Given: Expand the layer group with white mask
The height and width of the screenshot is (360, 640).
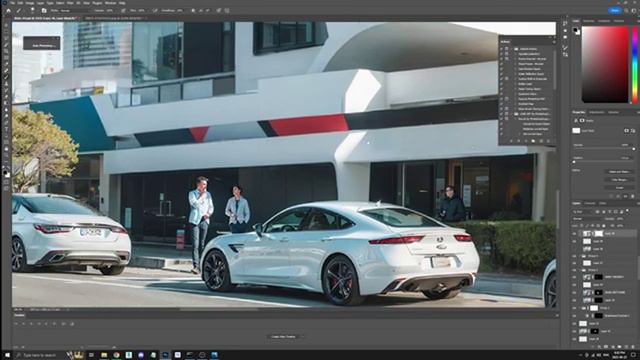Looking at the screenshot, I should click(x=581, y=308).
